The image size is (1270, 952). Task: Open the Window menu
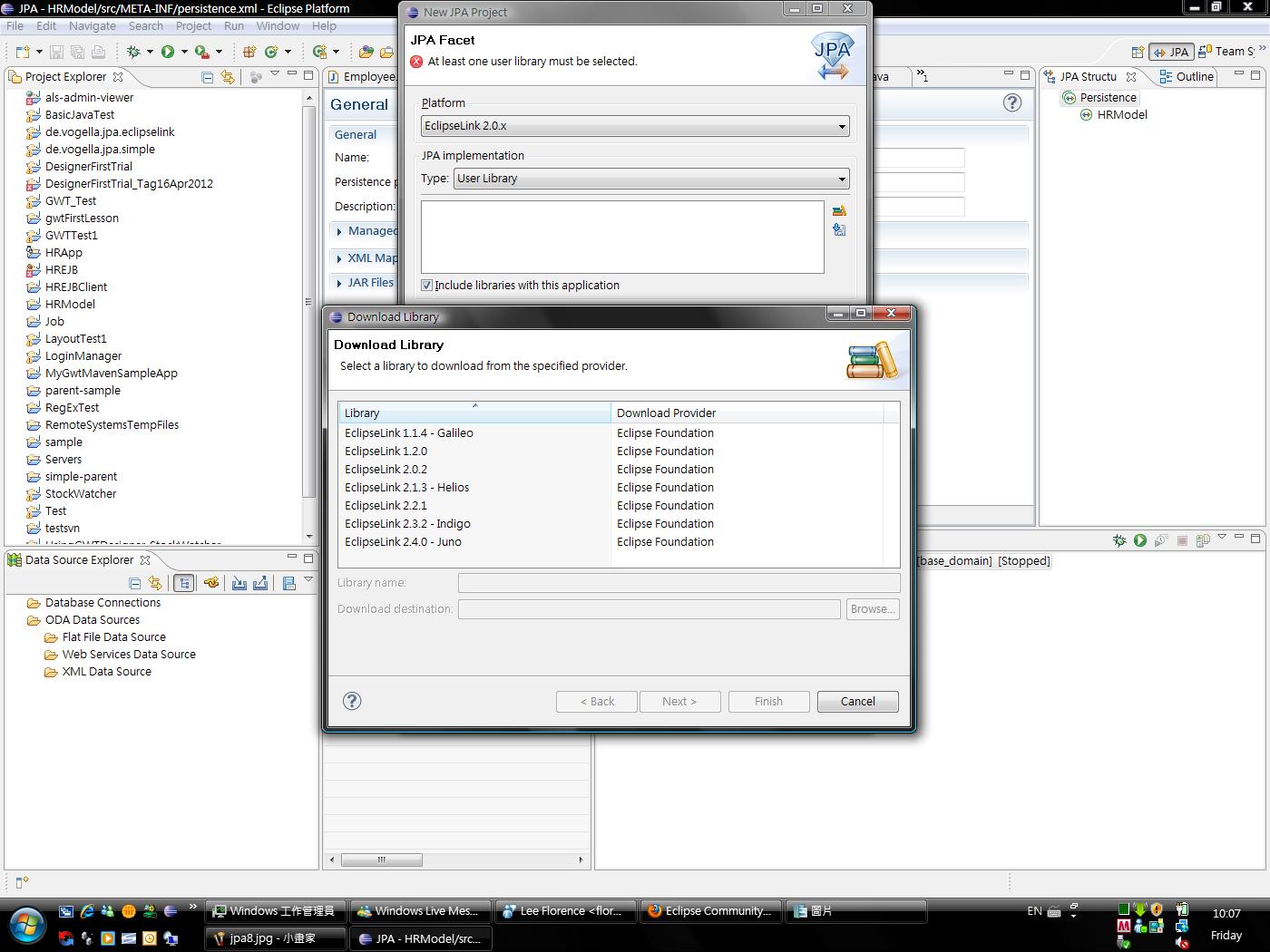pos(278,26)
